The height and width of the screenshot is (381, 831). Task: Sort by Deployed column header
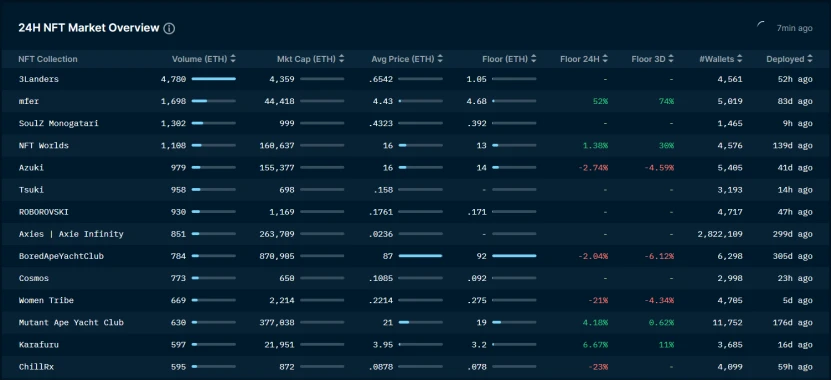(x=789, y=59)
